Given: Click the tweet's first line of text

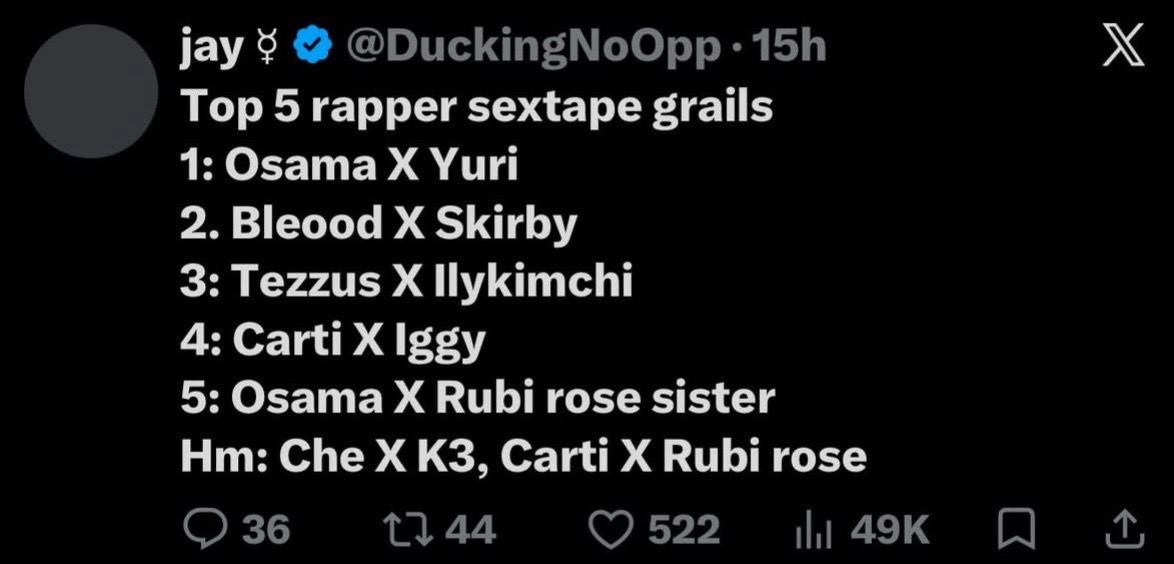Looking at the screenshot, I should (476, 108).
